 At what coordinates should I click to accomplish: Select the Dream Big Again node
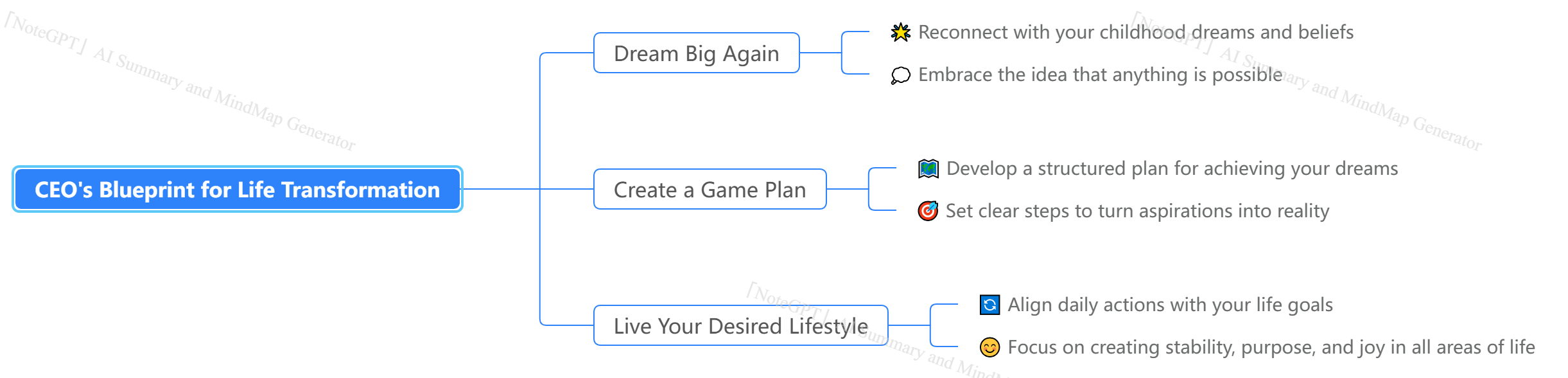coord(696,53)
